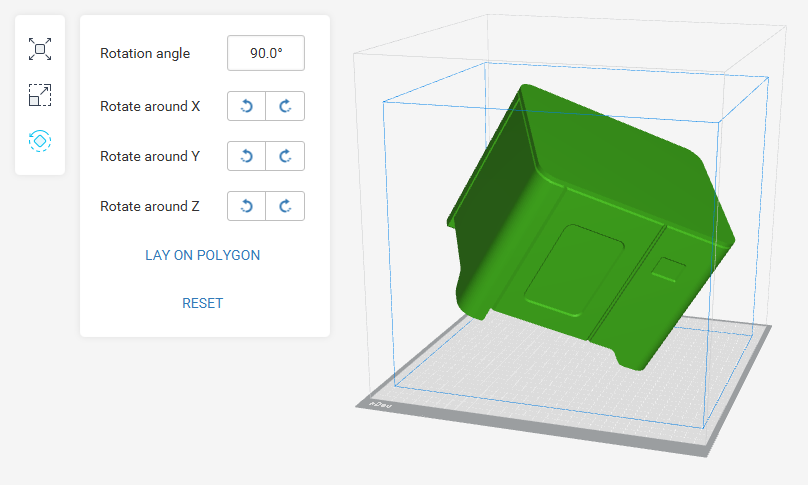Rotate counterclockwise around Z axis
The height and width of the screenshot is (485, 808).
click(x=247, y=206)
